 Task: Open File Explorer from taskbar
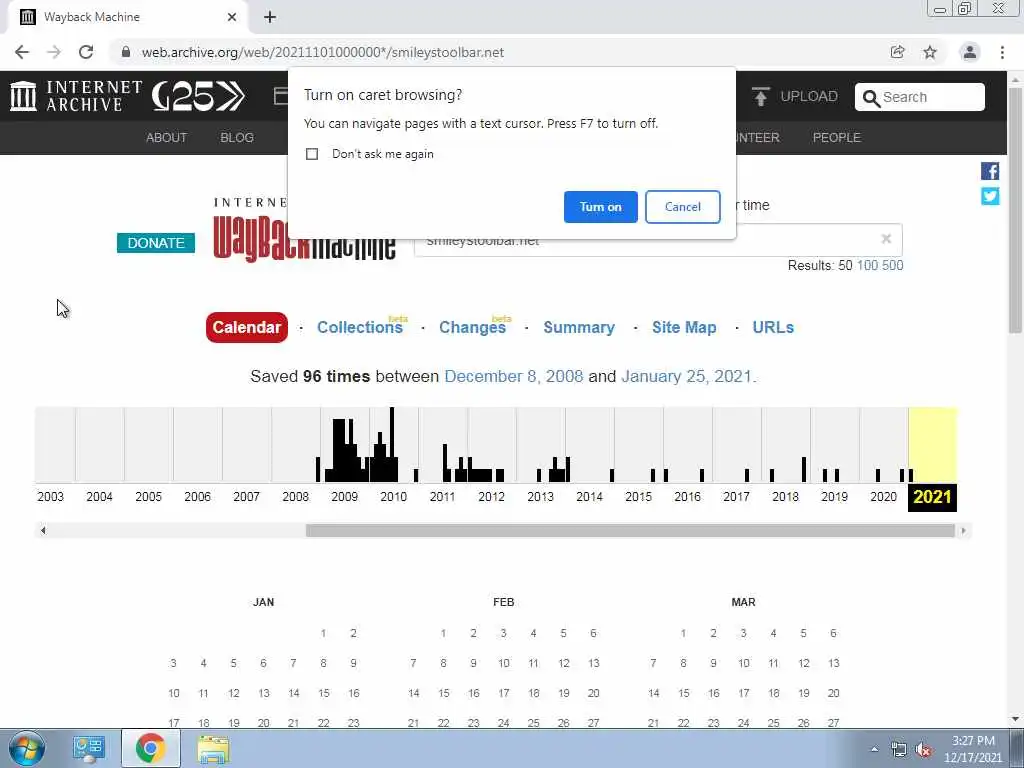(x=214, y=748)
